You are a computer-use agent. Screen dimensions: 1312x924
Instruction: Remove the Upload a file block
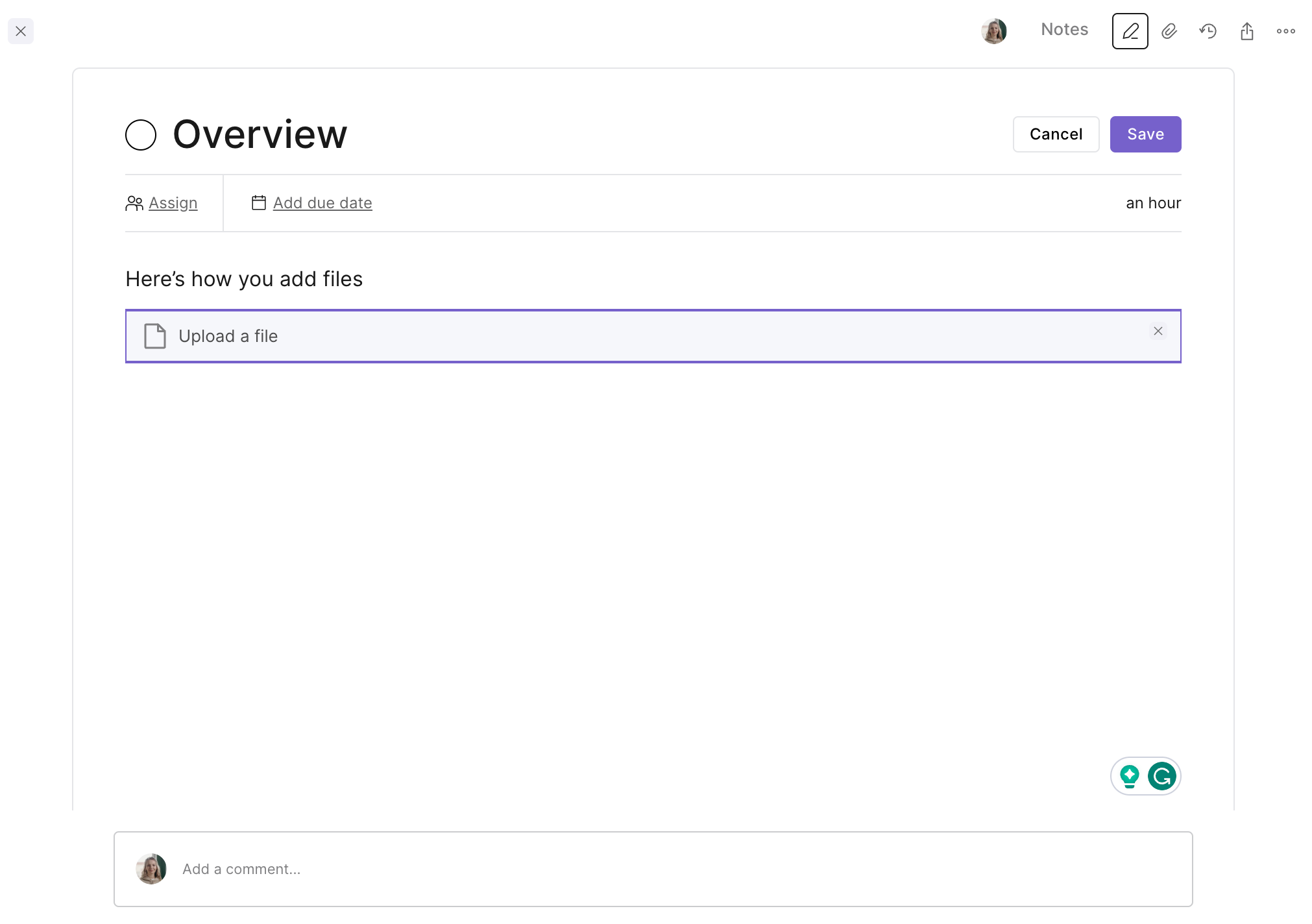pos(1158,331)
